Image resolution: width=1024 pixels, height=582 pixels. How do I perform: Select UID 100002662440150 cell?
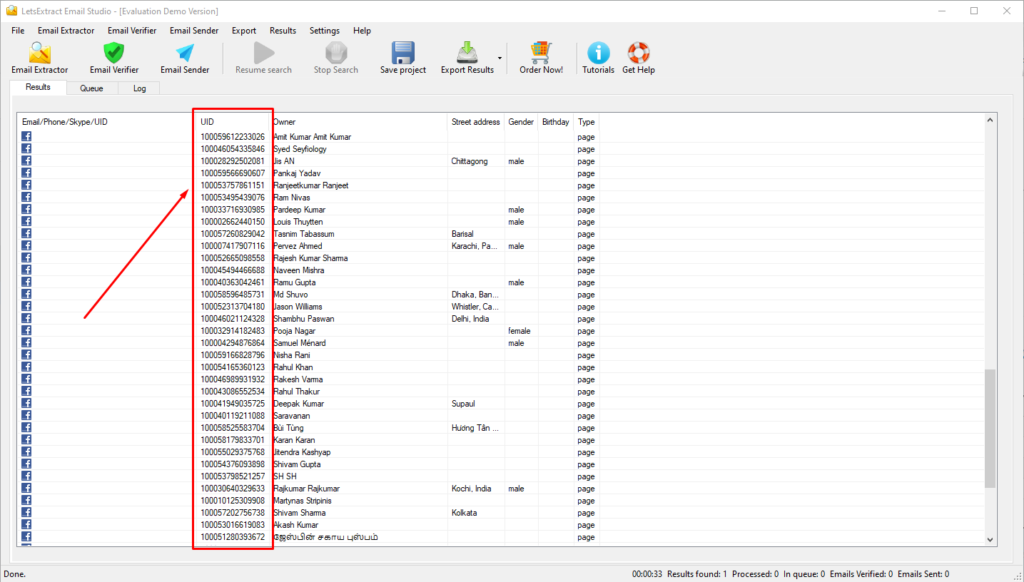point(232,222)
